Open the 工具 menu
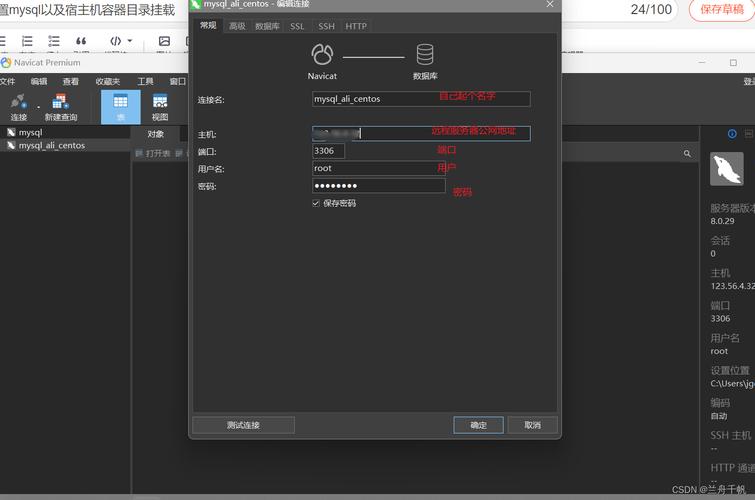This screenshot has height=500, width=755. 145,81
